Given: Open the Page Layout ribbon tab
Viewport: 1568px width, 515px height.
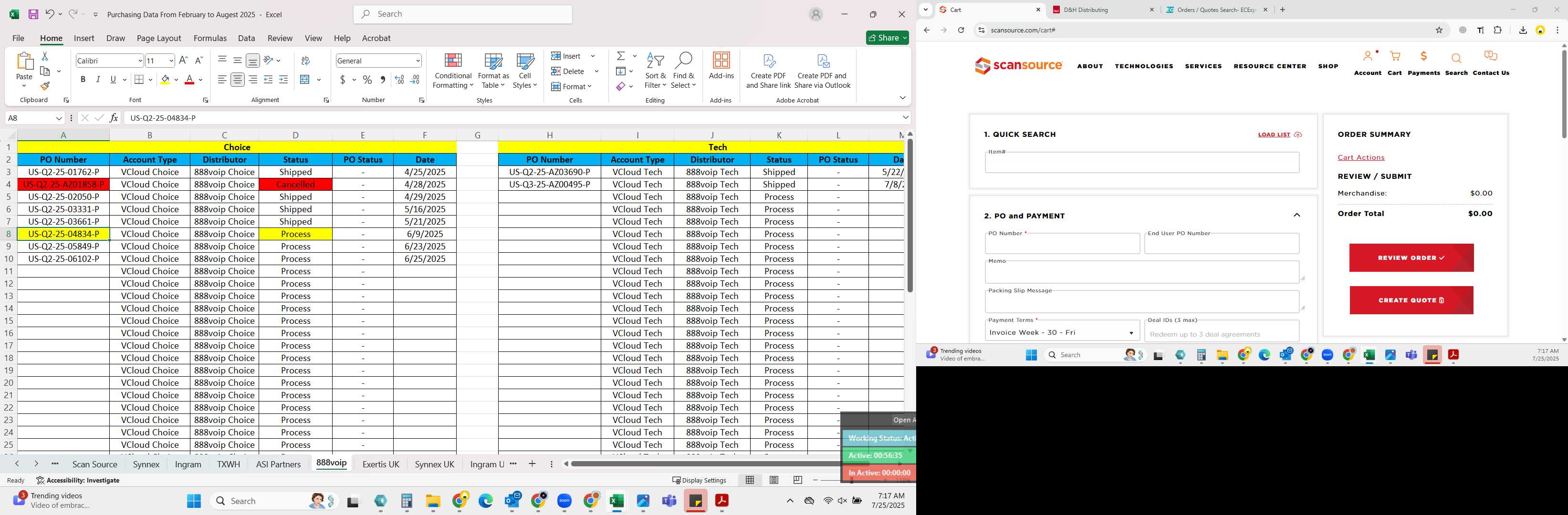Looking at the screenshot, I should [x=159, y=38].
